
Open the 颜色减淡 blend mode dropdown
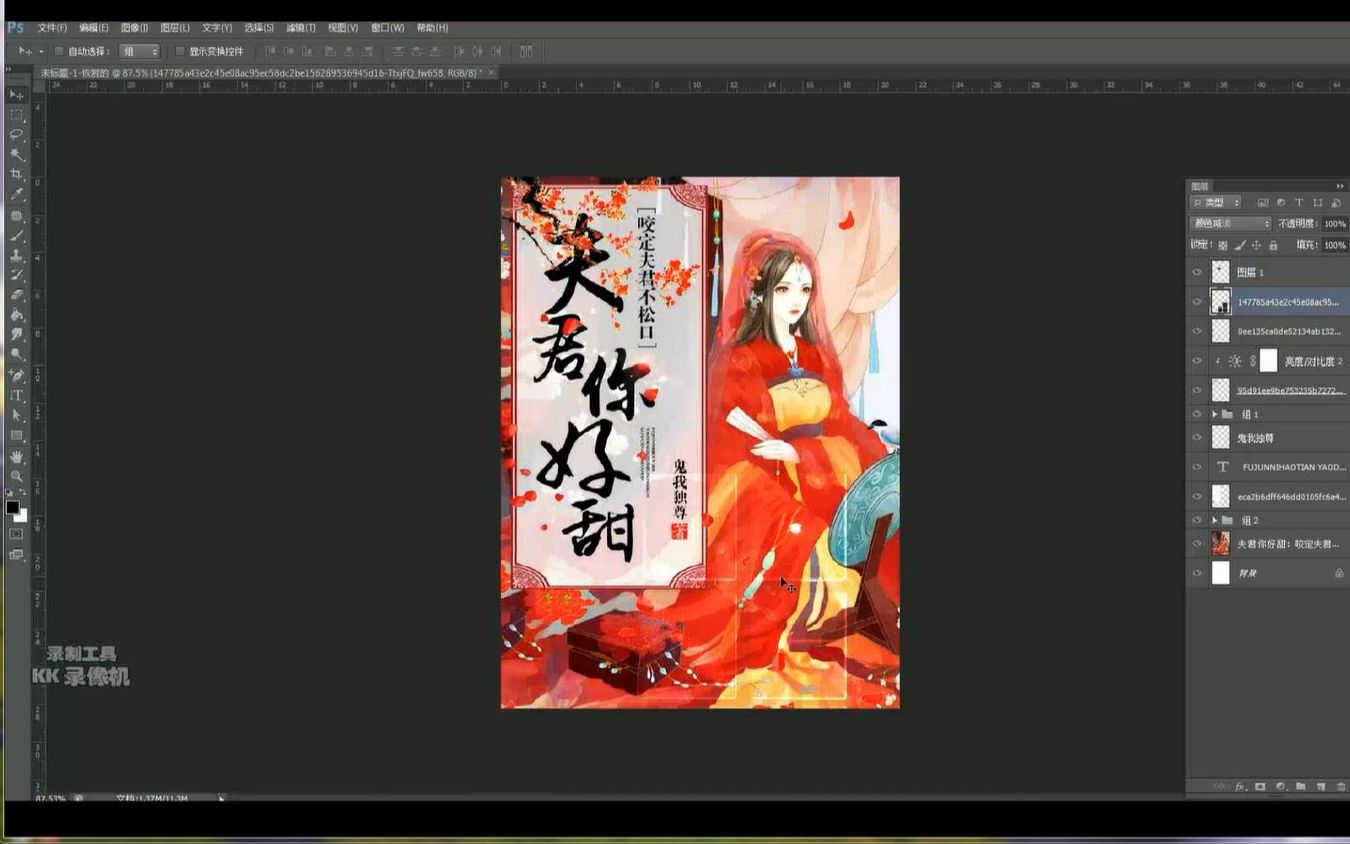point(1230,224)
